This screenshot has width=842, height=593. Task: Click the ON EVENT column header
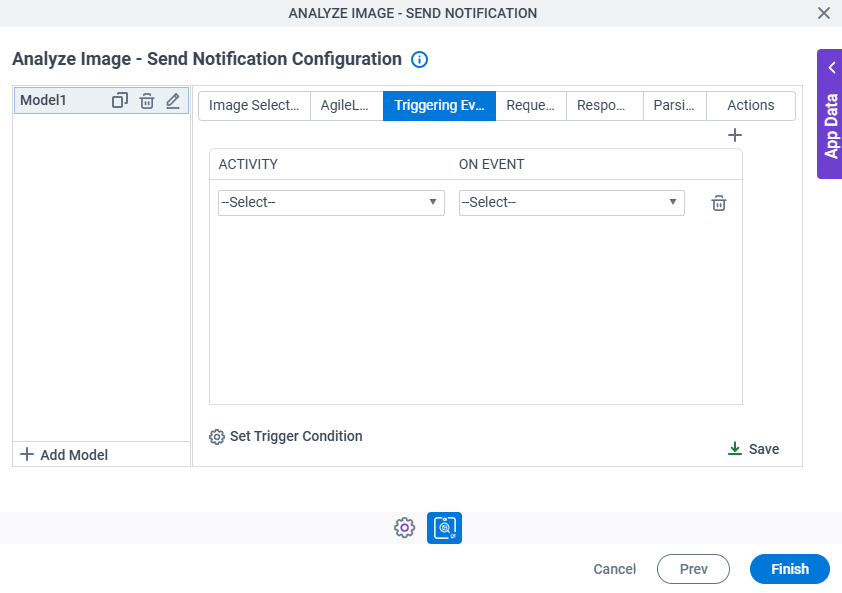[x=491, y=164]
